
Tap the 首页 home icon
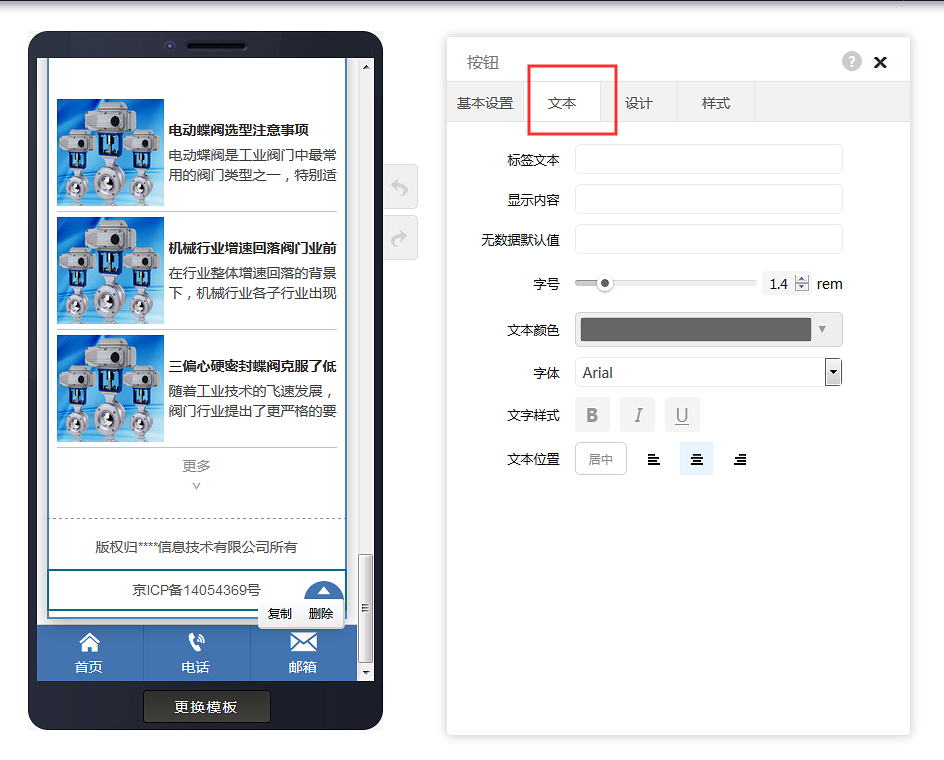[89, 642]
